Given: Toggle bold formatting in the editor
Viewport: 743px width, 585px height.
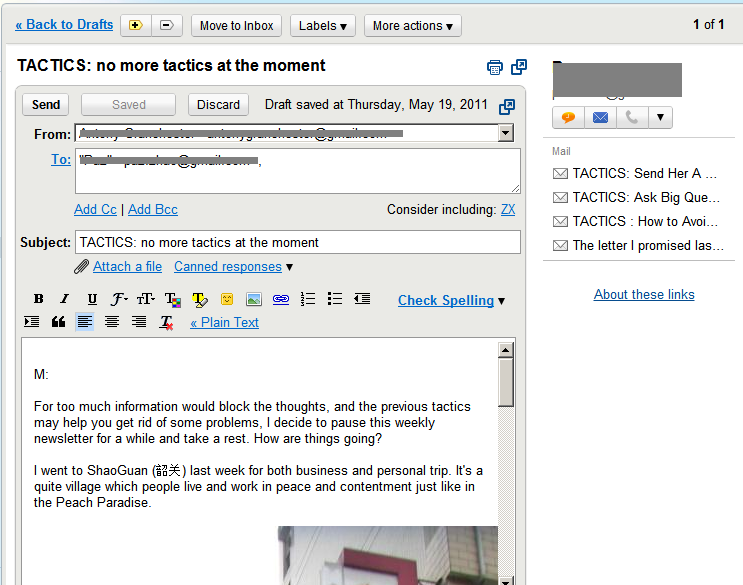Looking at the screenshot, I should pyautogui.click(x=39, y=299).
